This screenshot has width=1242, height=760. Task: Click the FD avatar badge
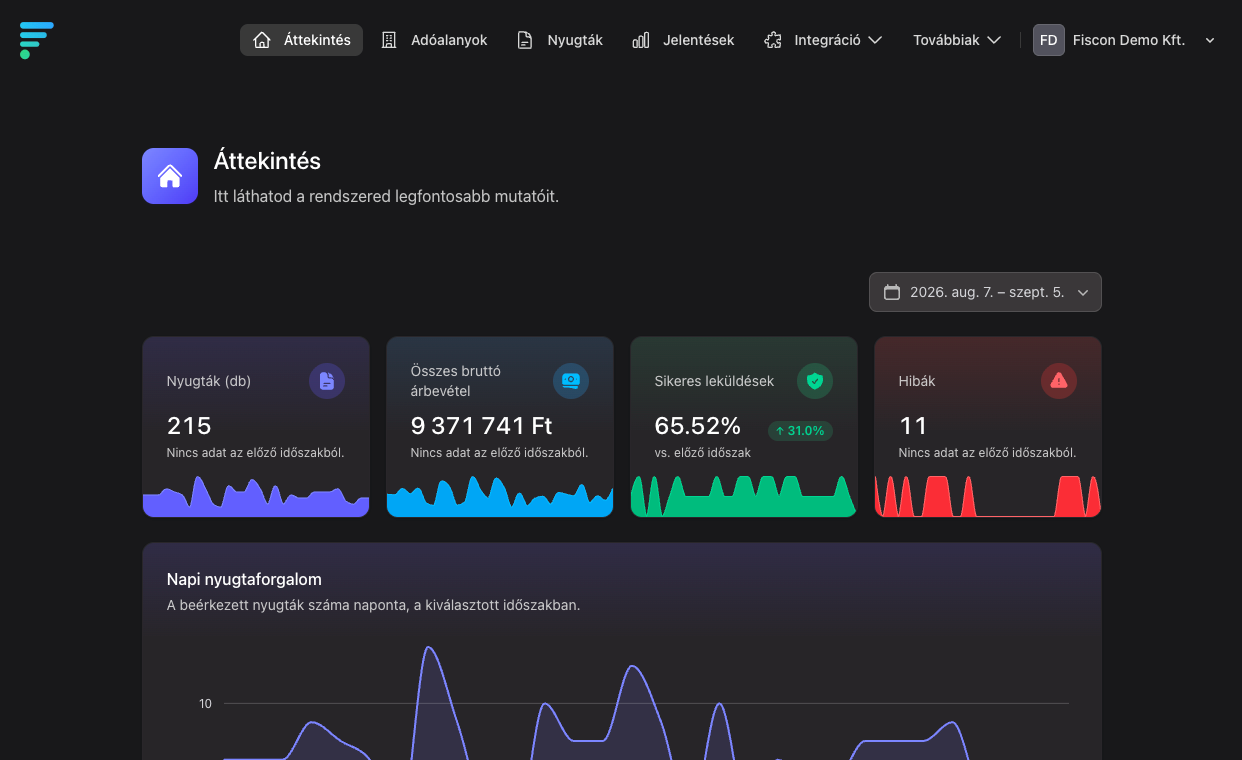(1049, 40)
